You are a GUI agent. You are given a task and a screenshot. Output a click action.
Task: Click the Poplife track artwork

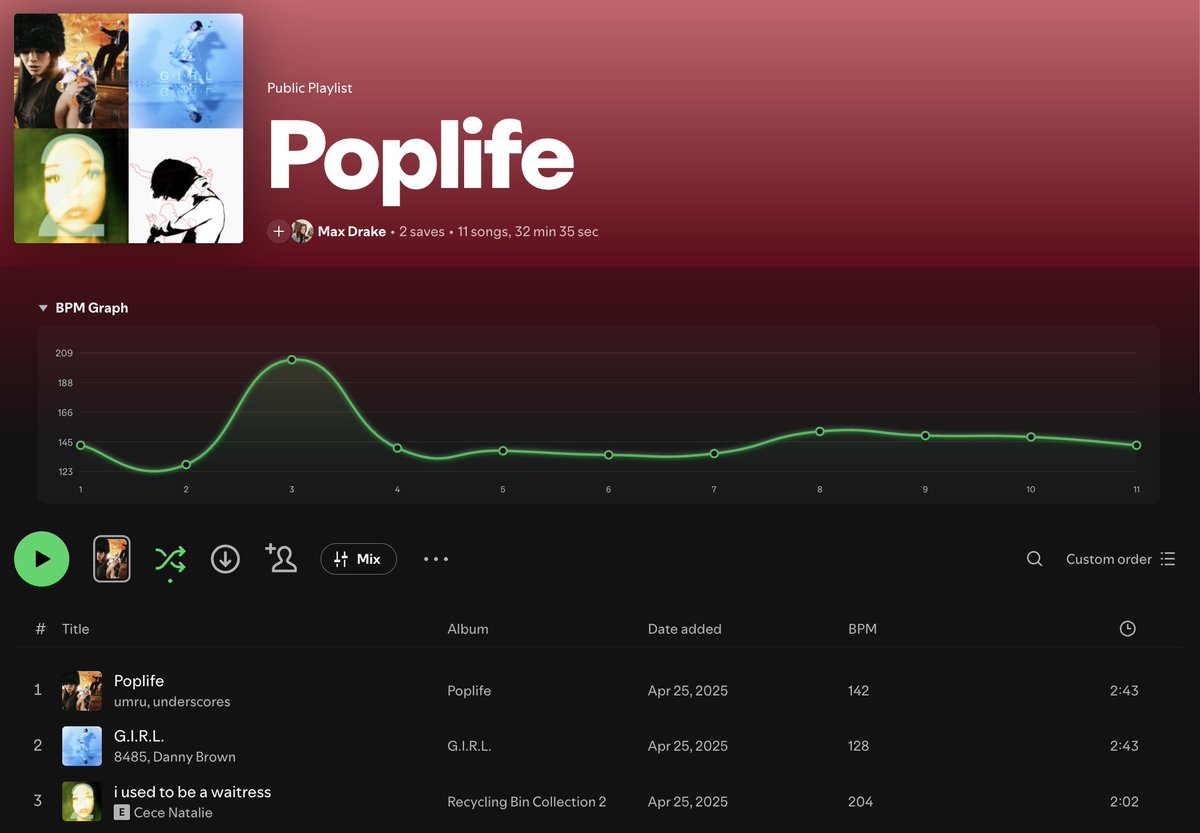[82, 691]
